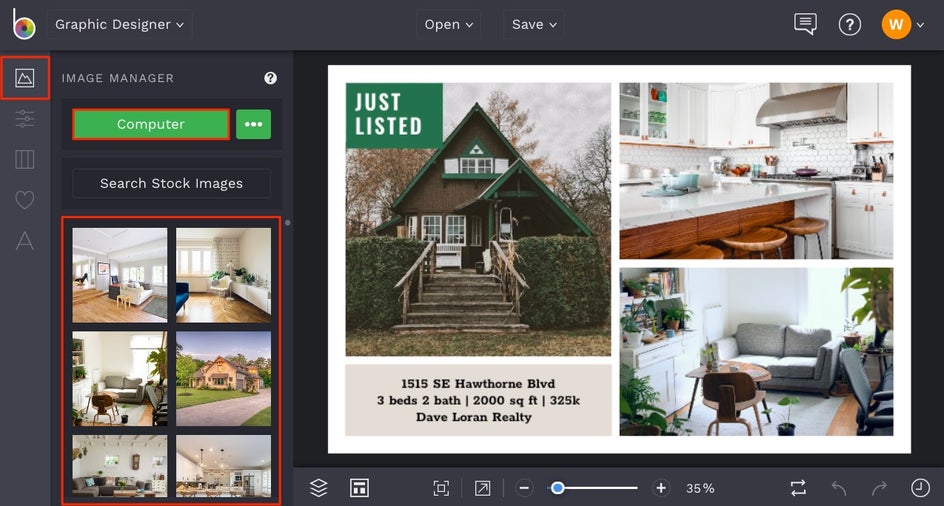The height and width of the screenshot is (506, 944).
Task: Select the living room with raised floor thumbnail
Action: click(x=120, y=275)
